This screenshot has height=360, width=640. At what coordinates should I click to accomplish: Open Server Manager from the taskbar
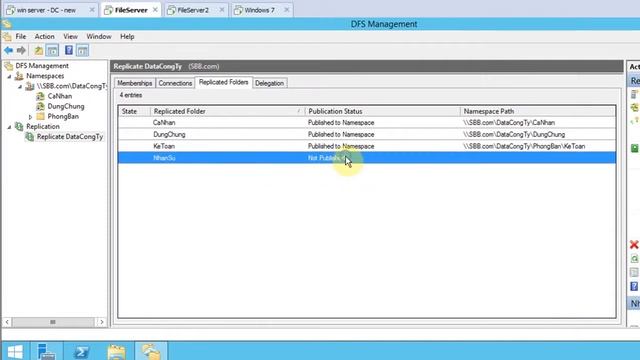(46, 351)
